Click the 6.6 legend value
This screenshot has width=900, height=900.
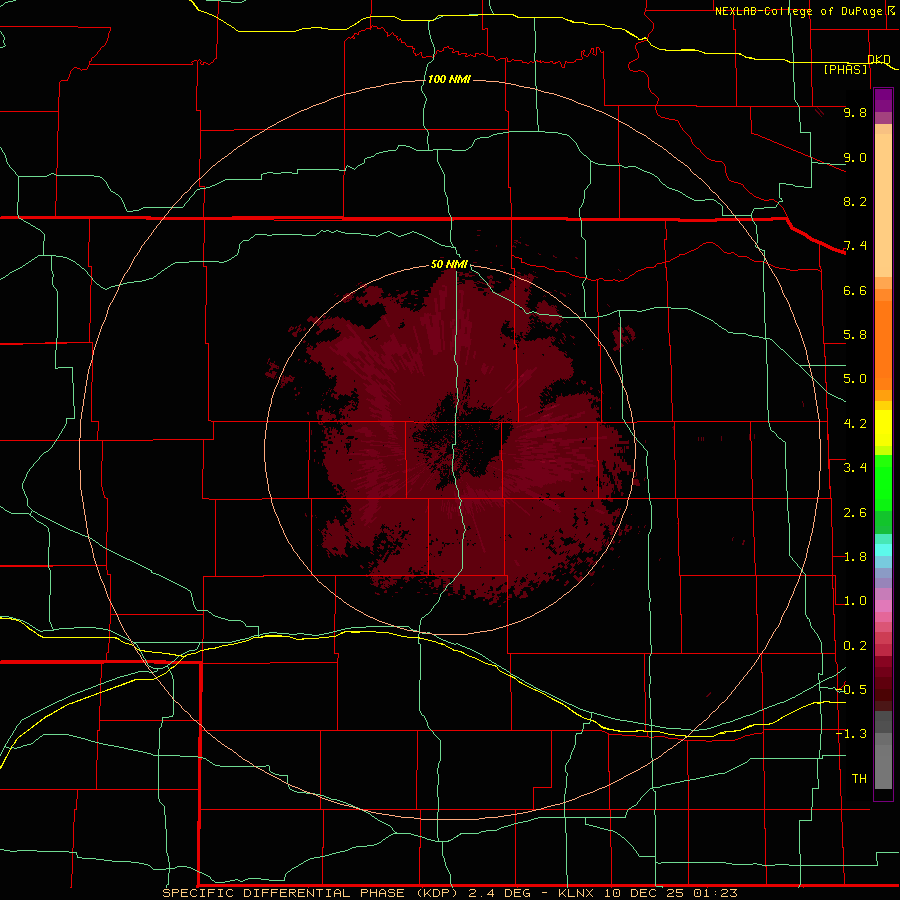tap(855, 290)
